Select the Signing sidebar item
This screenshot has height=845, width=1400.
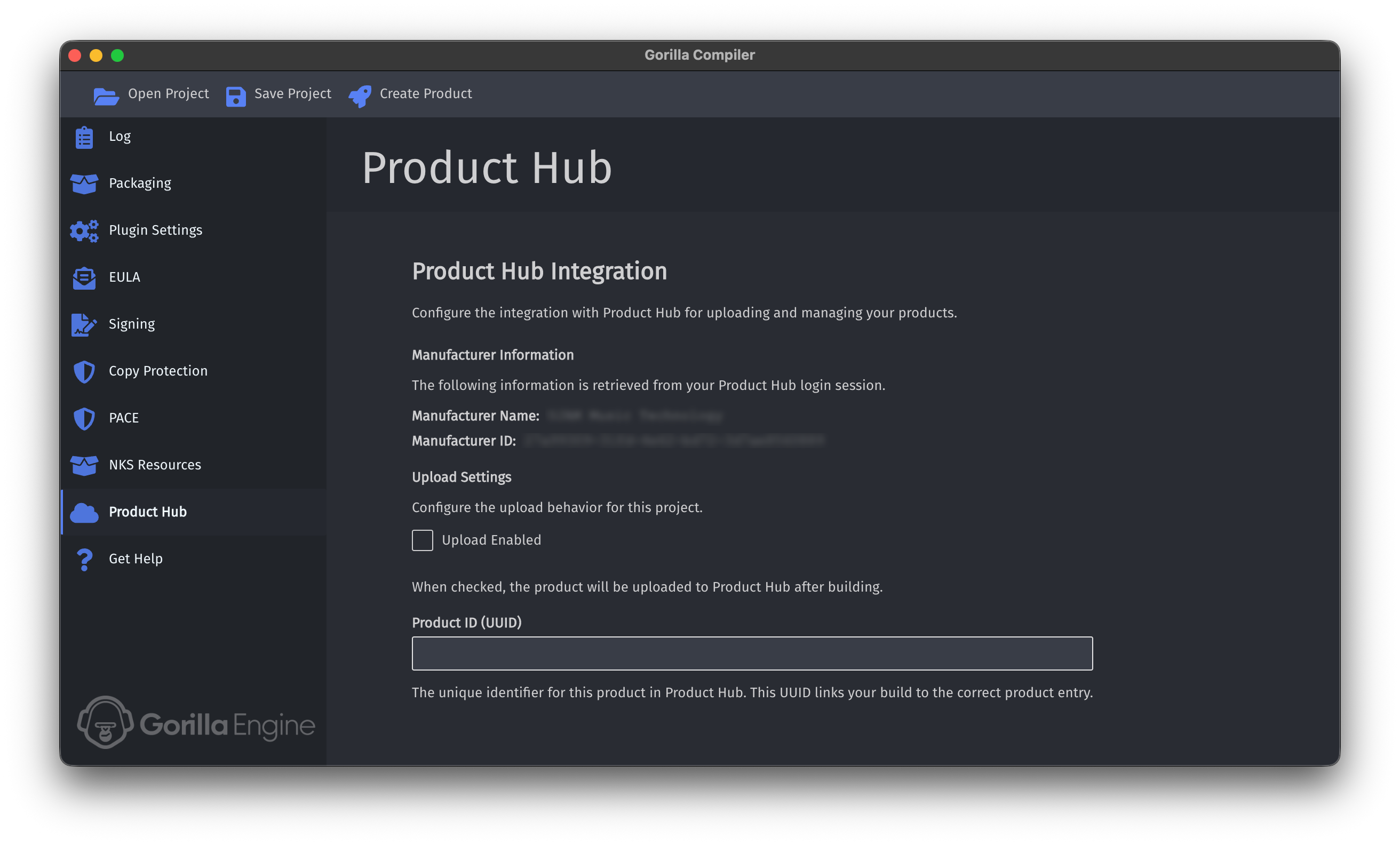pos(194,324)
